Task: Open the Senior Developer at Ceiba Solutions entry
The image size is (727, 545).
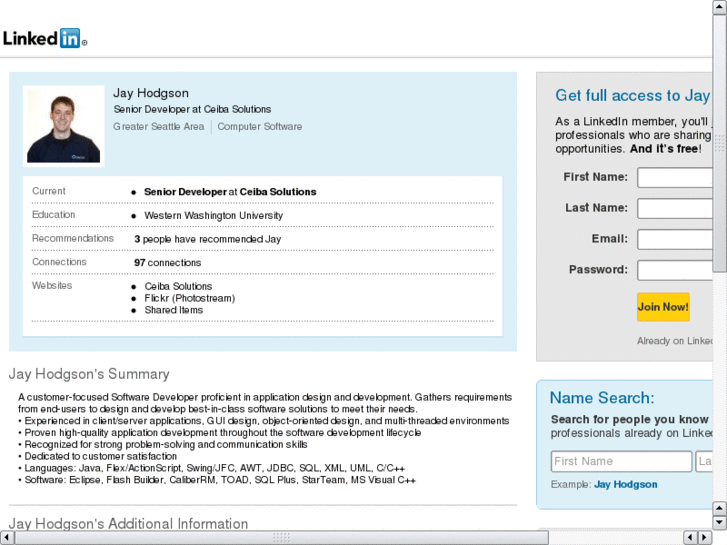Action: pyautogui.click(x=230, y=192)
